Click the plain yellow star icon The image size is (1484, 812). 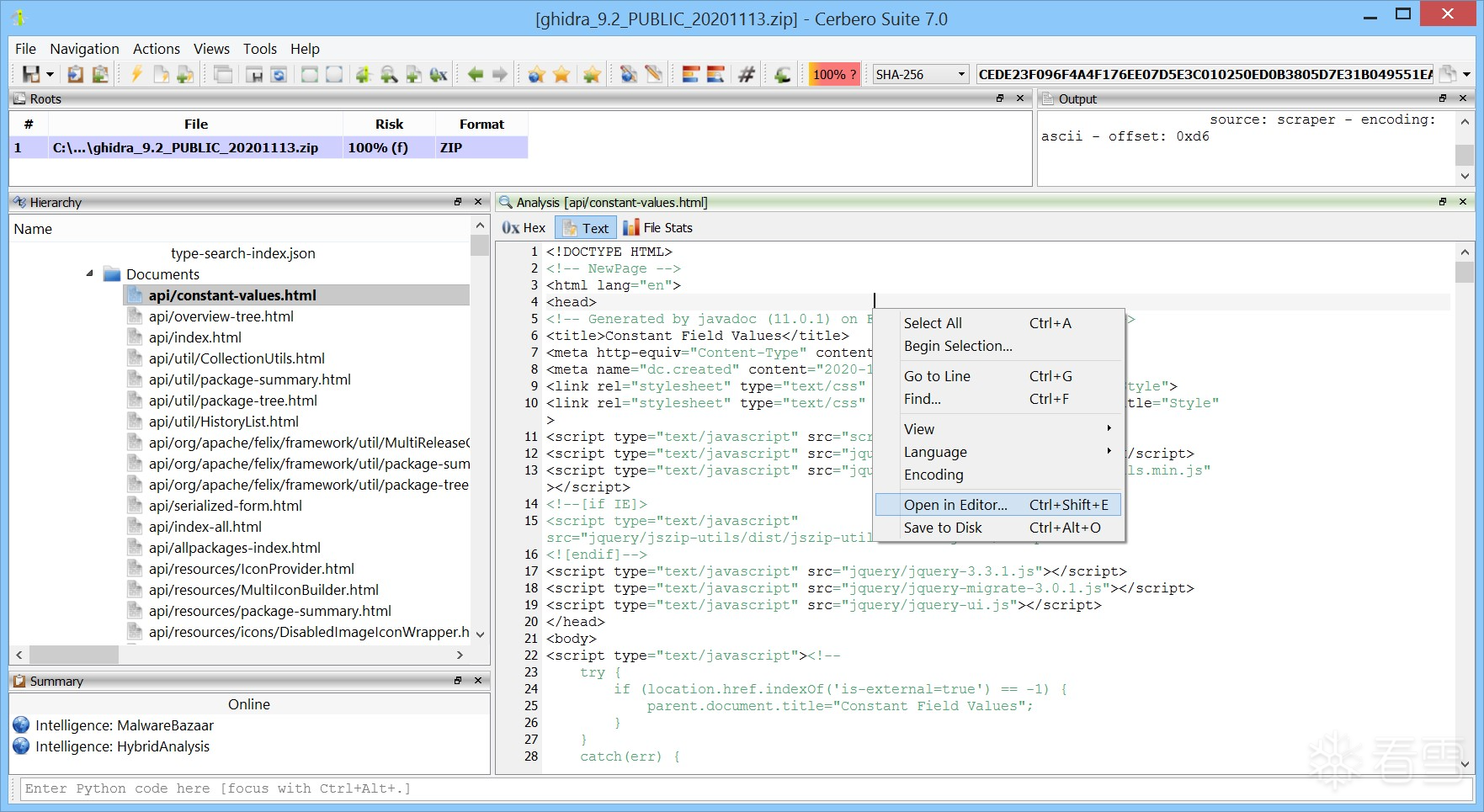coord(561,75)
